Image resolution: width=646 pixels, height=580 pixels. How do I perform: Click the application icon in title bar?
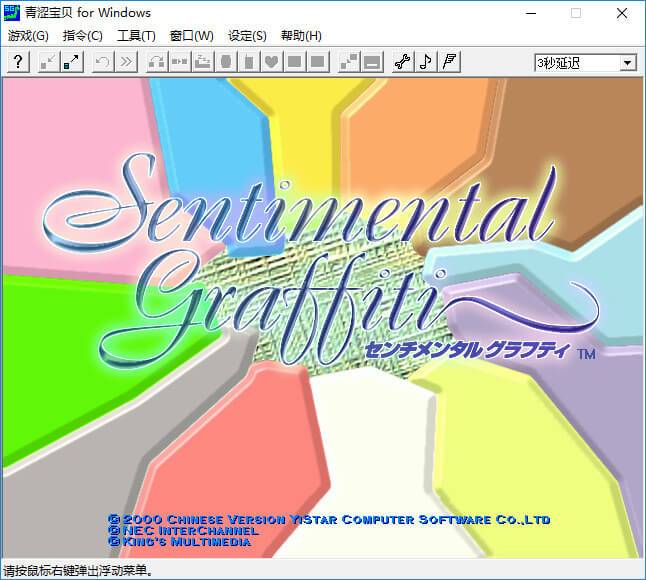click(x=13, y=12)
